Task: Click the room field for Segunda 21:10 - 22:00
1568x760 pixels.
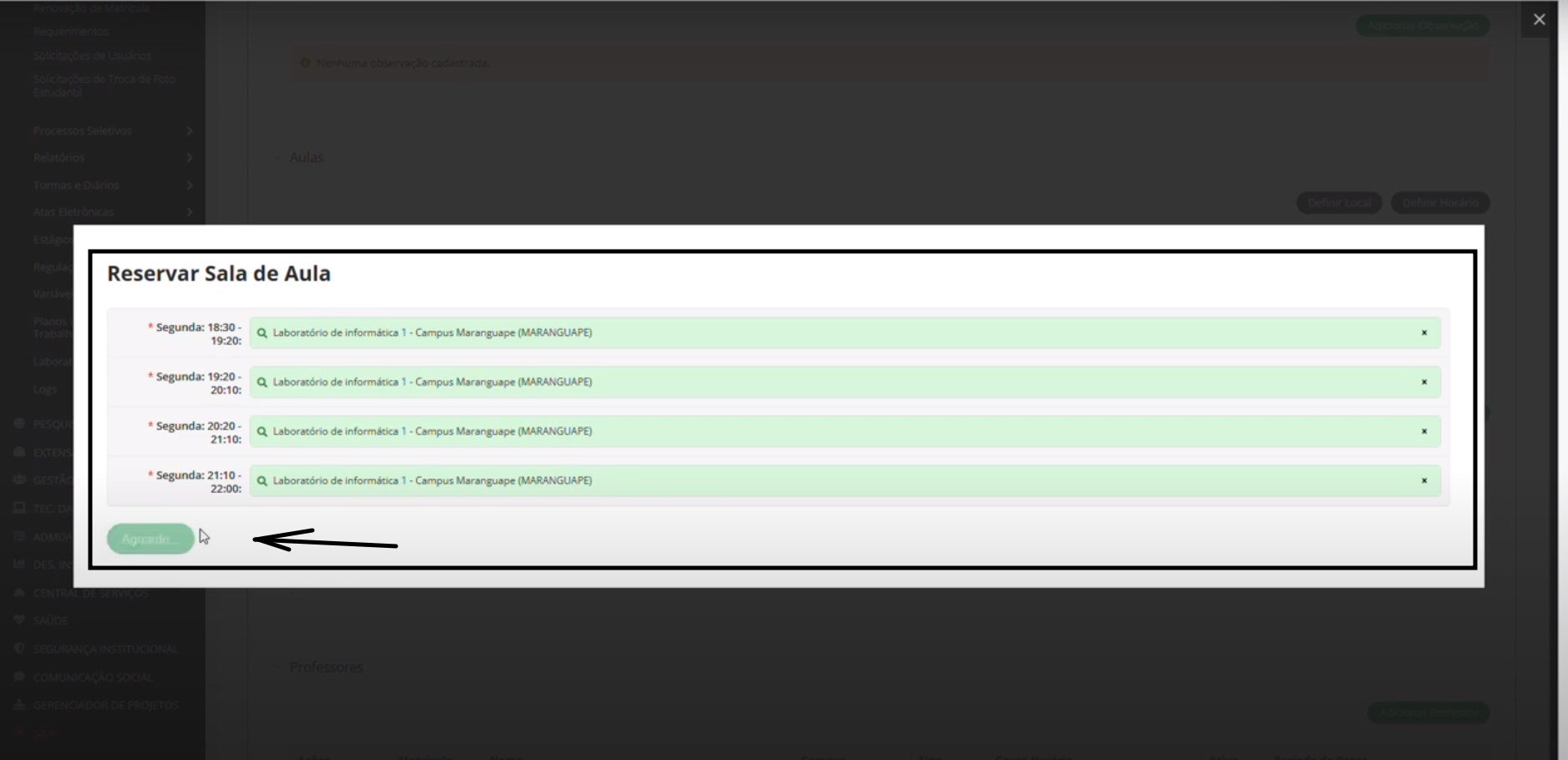Action: point(845,481)
